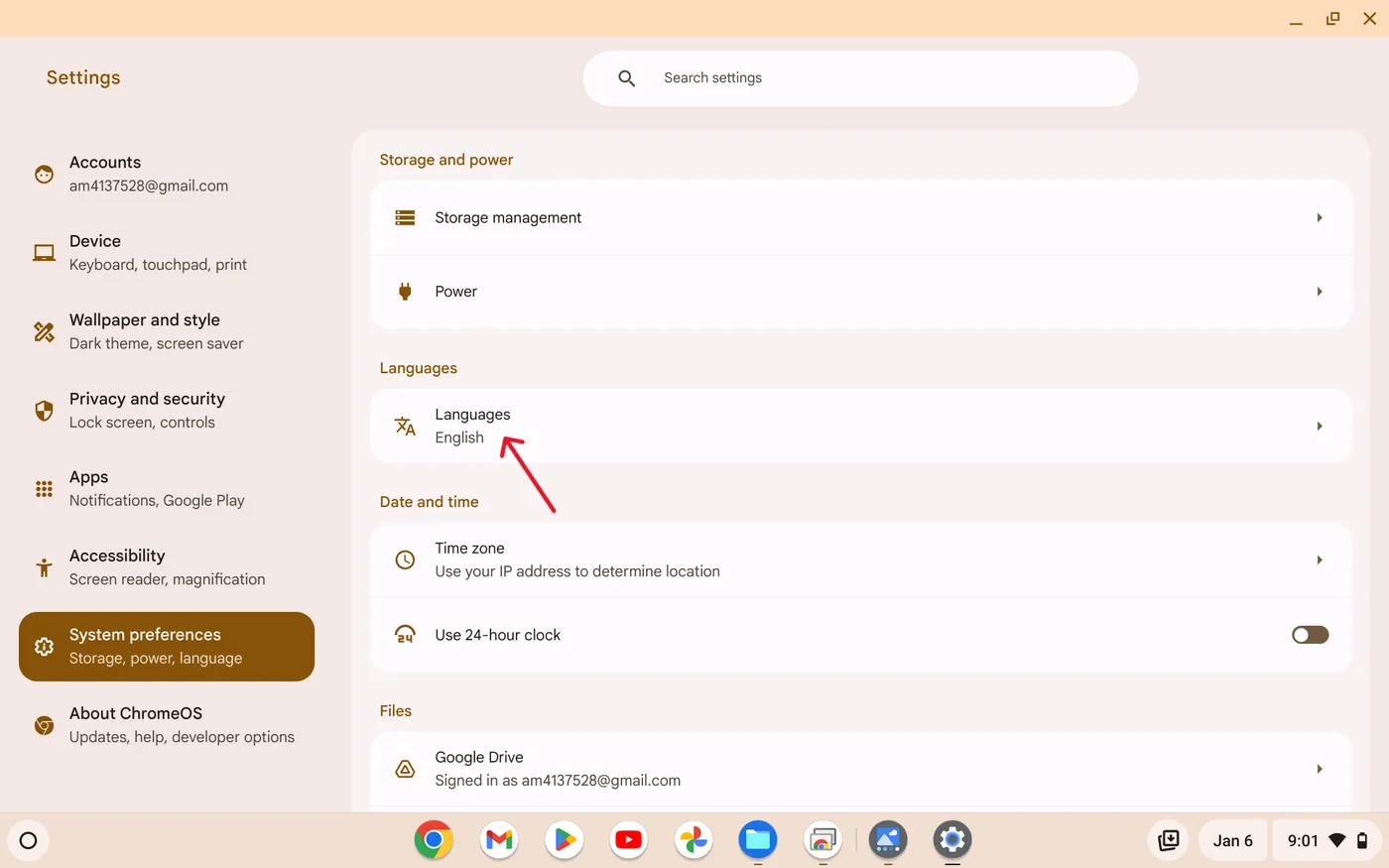Open Chrome browser from the shelf

point(434,840)
